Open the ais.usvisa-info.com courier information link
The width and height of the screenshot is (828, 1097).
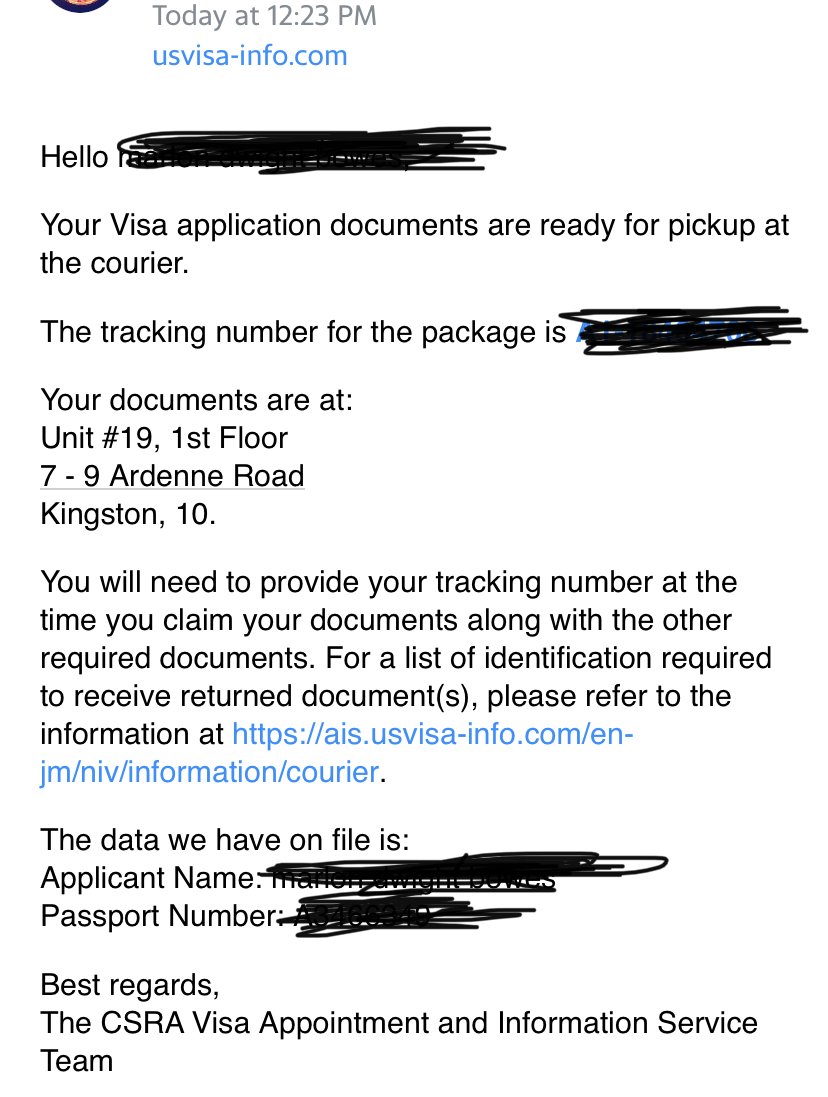pyautogui.click(x=336, y=753)
